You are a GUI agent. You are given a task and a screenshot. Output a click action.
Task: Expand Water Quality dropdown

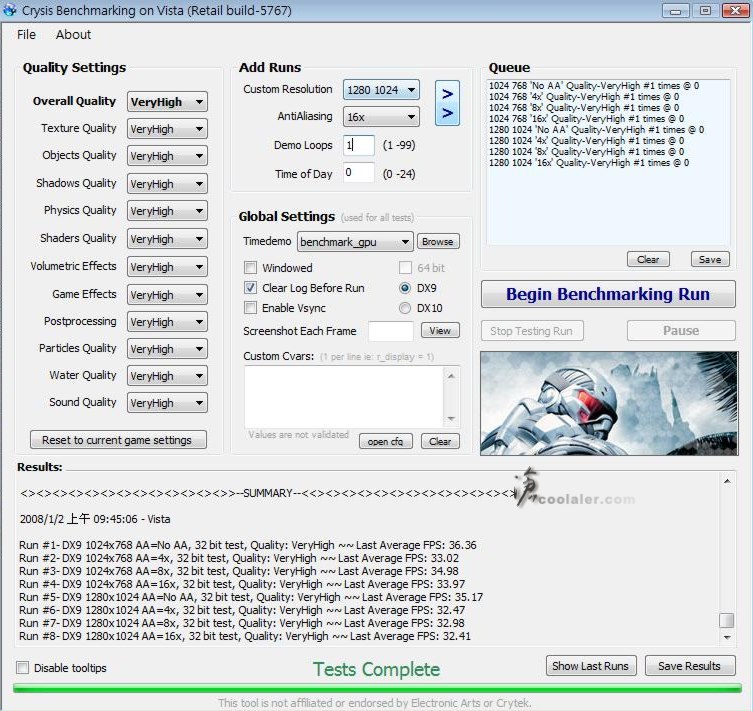(167, 376)
